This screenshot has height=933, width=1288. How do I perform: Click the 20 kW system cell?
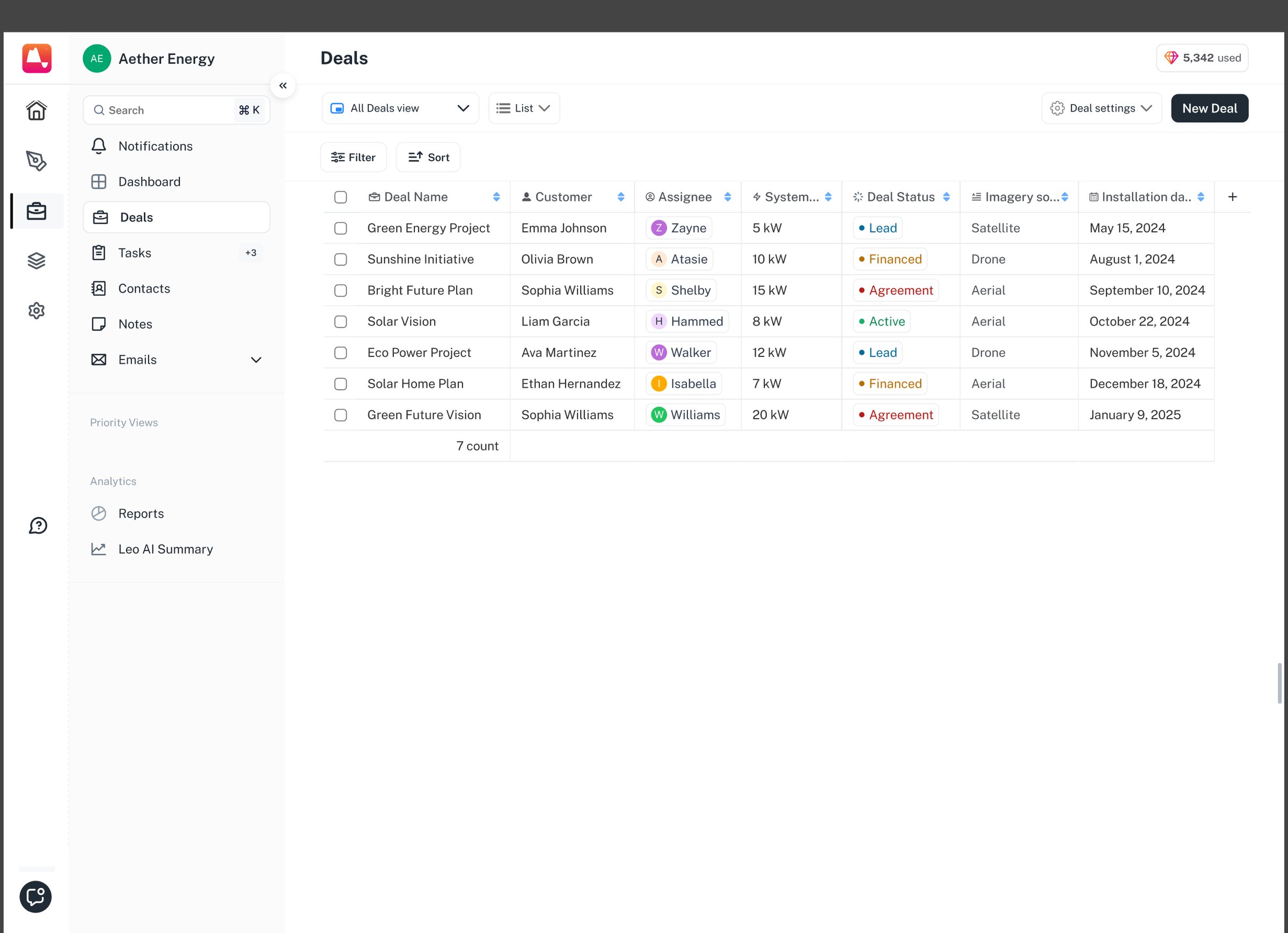[791, 415]
